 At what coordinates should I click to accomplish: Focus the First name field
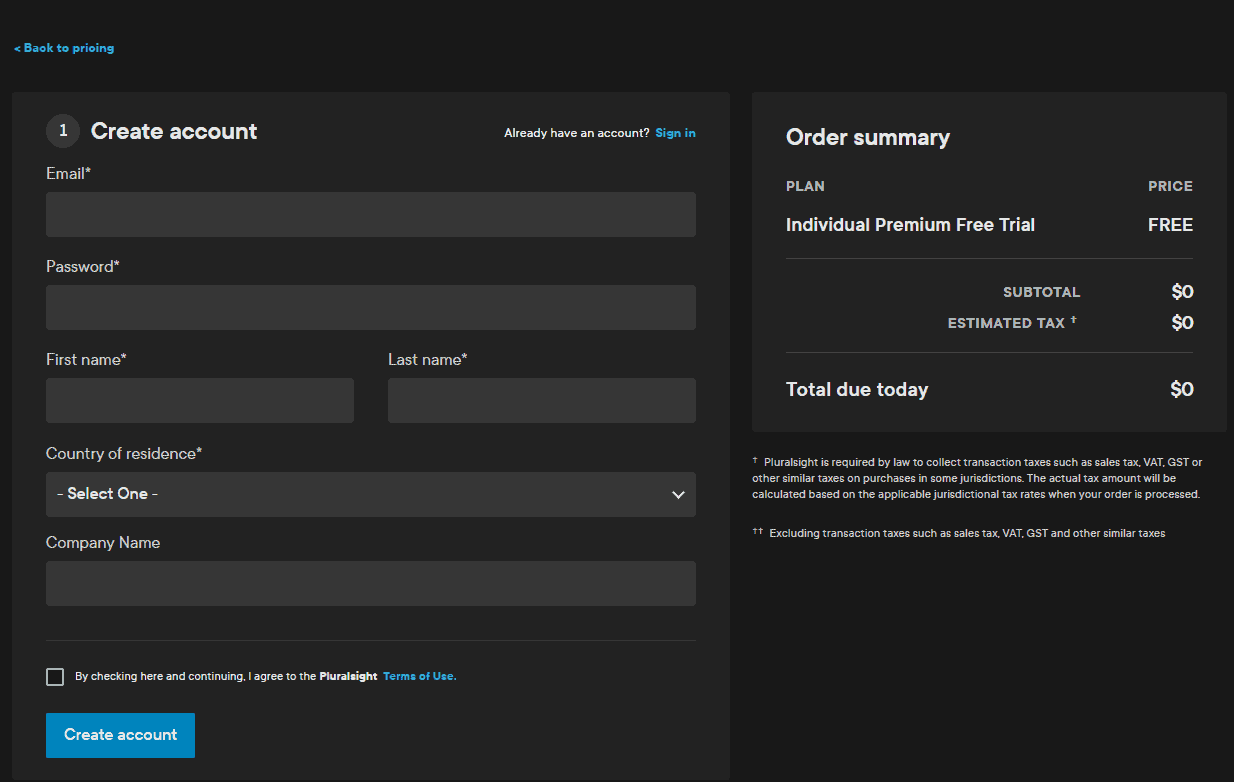coord(199,400)
